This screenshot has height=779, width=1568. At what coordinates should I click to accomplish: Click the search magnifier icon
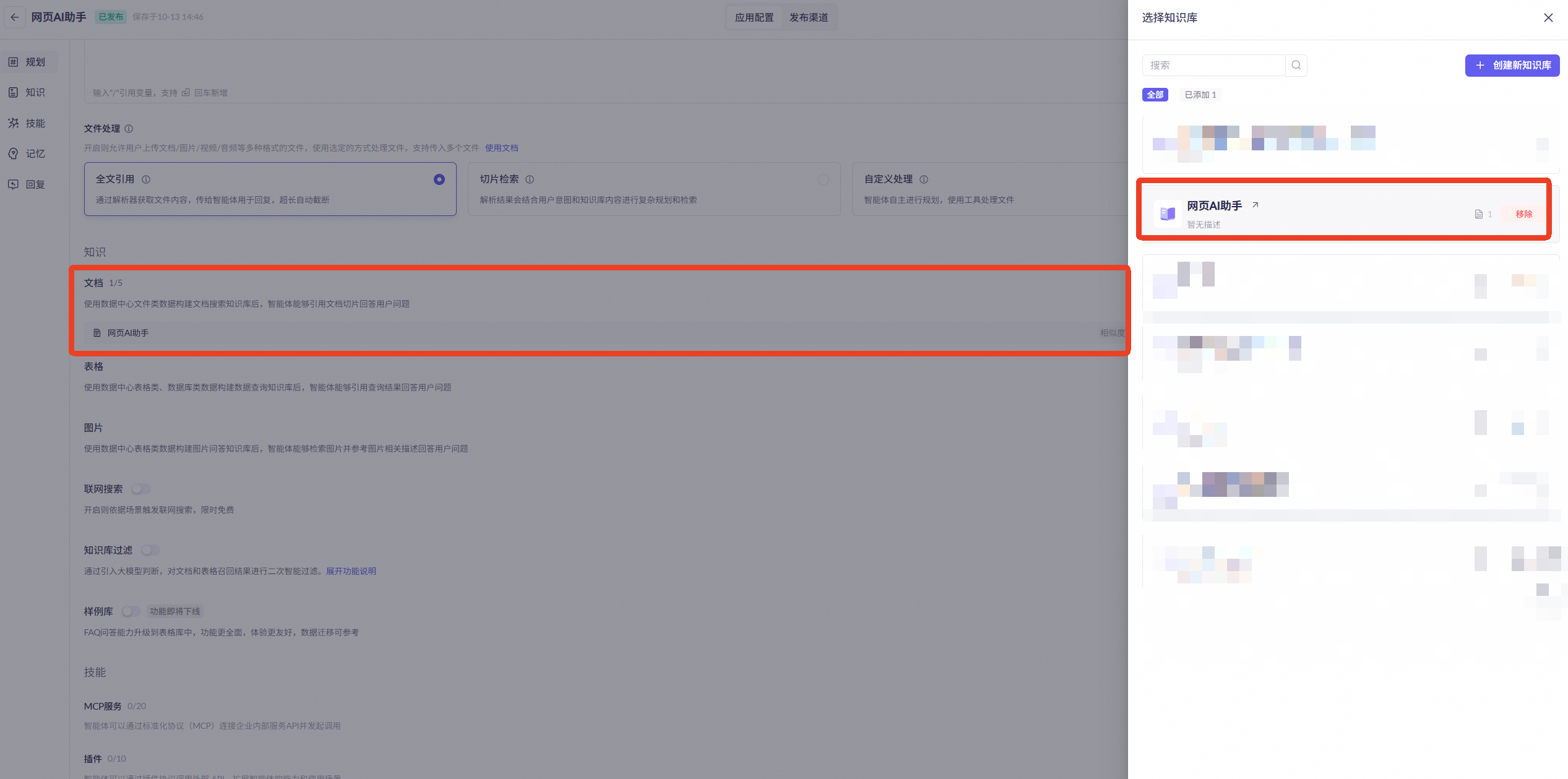(1296, 65)
